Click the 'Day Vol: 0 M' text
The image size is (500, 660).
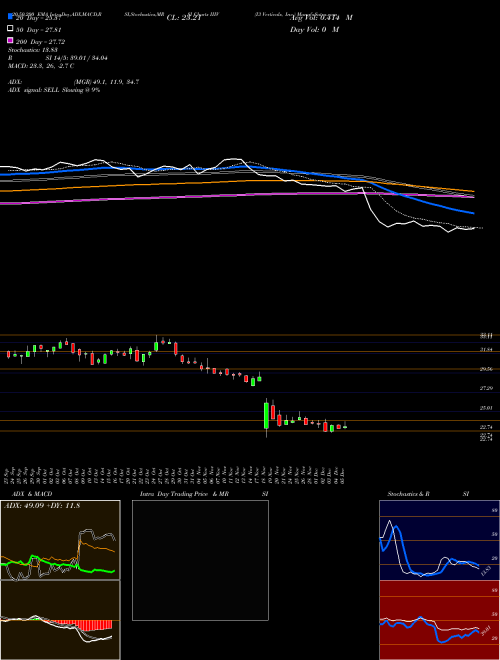[x=314, y=30]
